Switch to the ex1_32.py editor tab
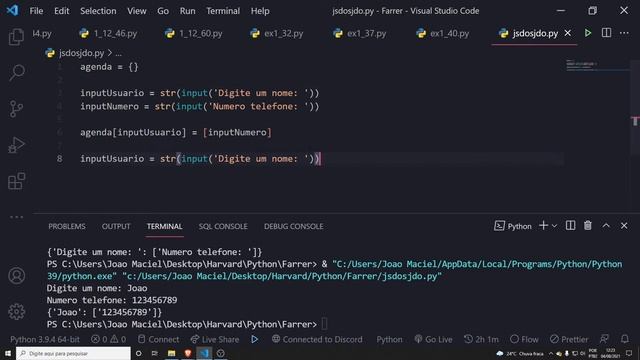 (278, 33)
